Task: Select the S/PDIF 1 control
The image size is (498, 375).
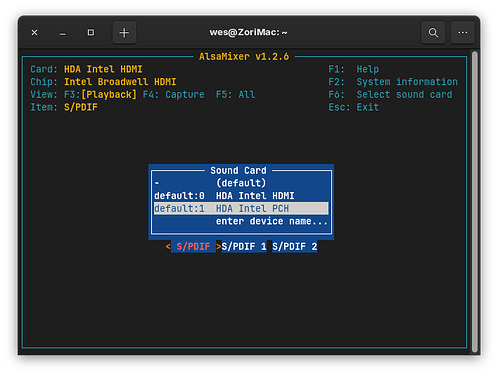Action: coord(244,247)
